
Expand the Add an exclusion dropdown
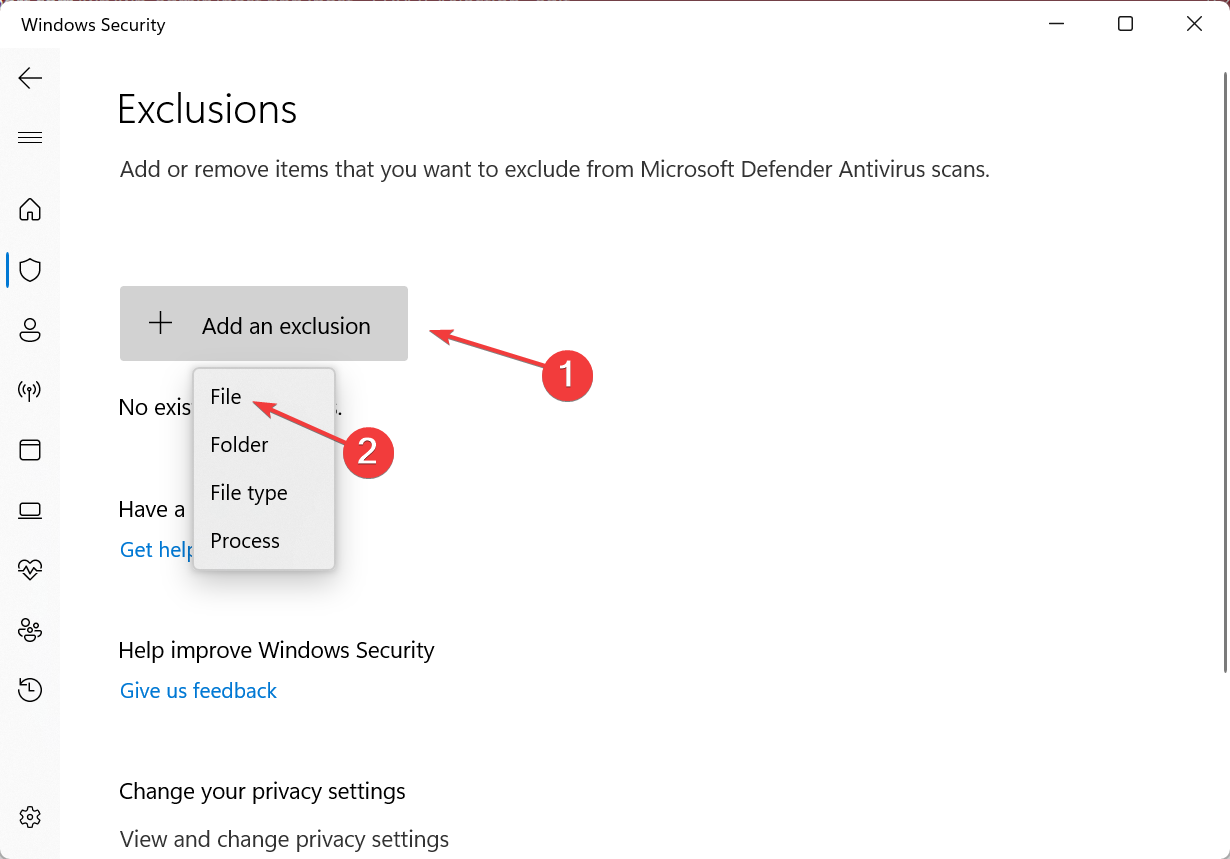click(x=263, y=323)
